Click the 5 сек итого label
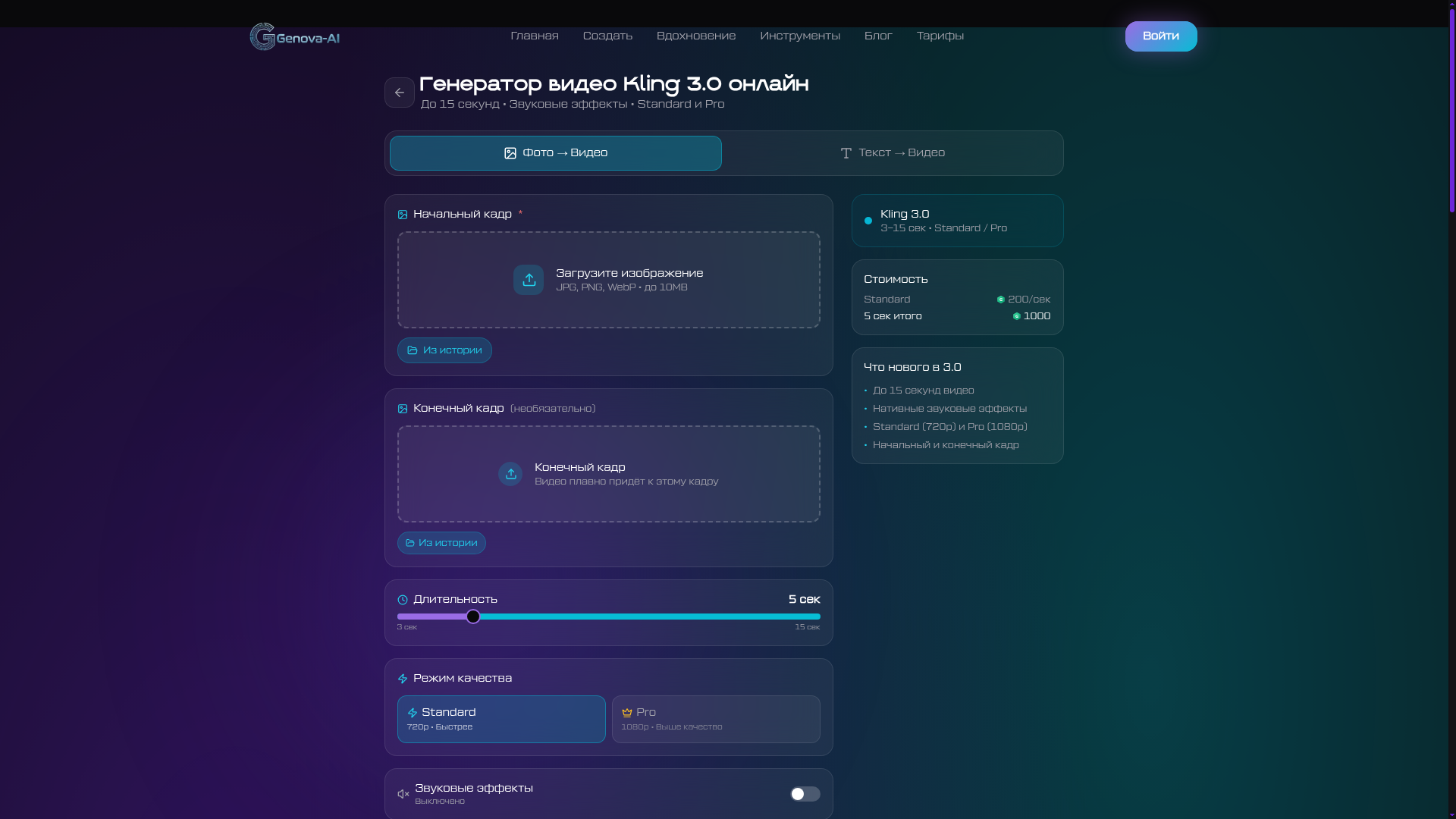The width and height of the screenshot is (1456, 819). pyautogui.click(x=893, y=316)
